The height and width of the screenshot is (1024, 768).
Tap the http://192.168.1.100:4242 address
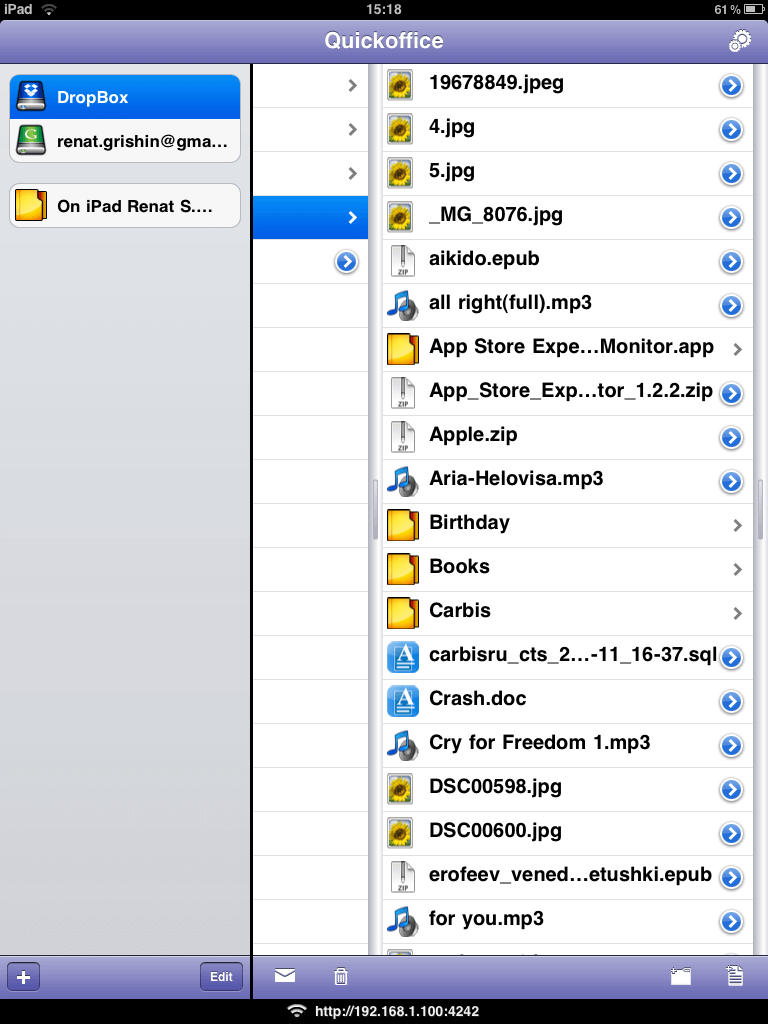[x=397, y=1011]
